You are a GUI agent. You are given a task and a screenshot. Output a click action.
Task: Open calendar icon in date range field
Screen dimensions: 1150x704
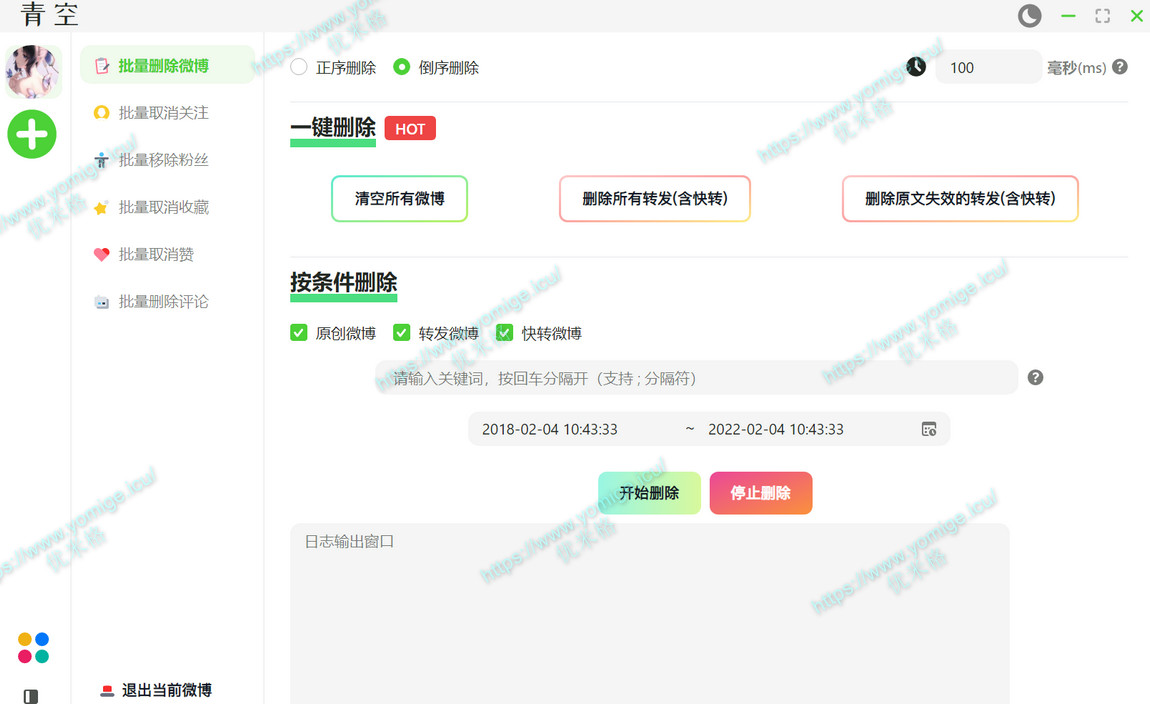929,429
